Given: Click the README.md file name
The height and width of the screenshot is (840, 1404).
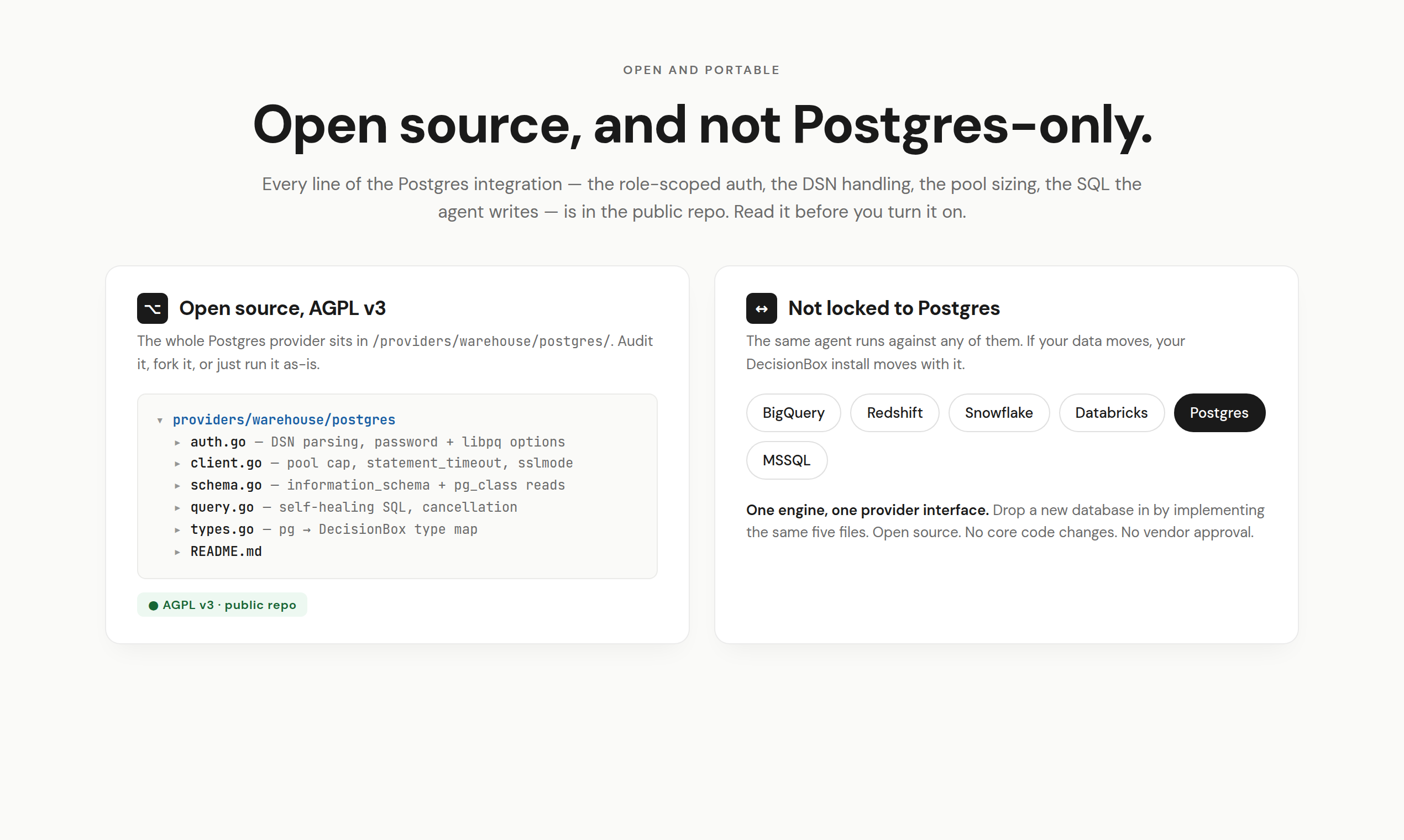Looking at the screenshot, I should coord(226,552).
